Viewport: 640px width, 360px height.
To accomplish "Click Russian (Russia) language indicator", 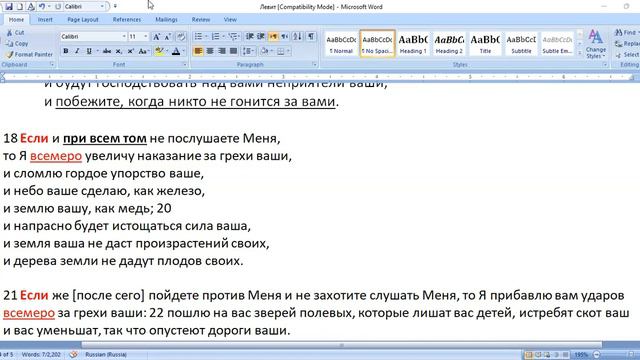I will point(106,355).
